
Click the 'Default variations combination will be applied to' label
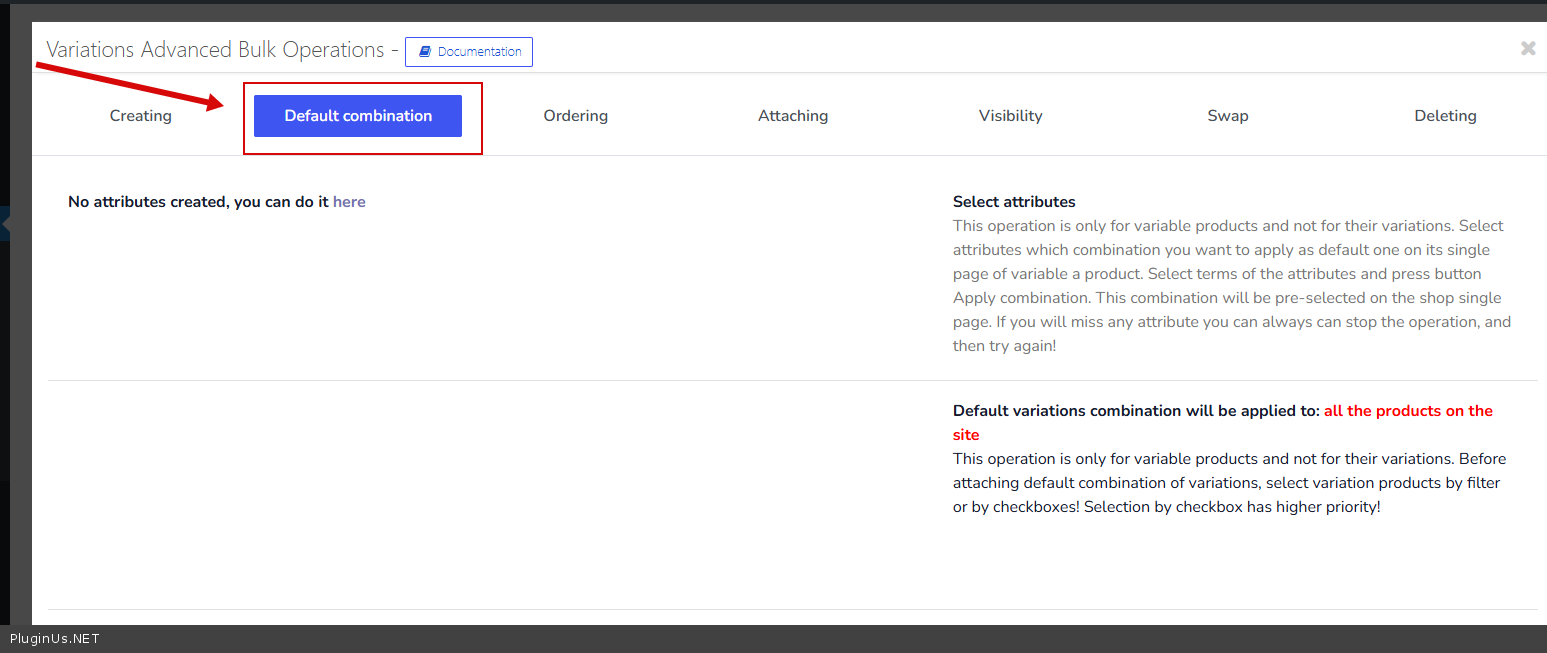click(x=1135, y=411)
